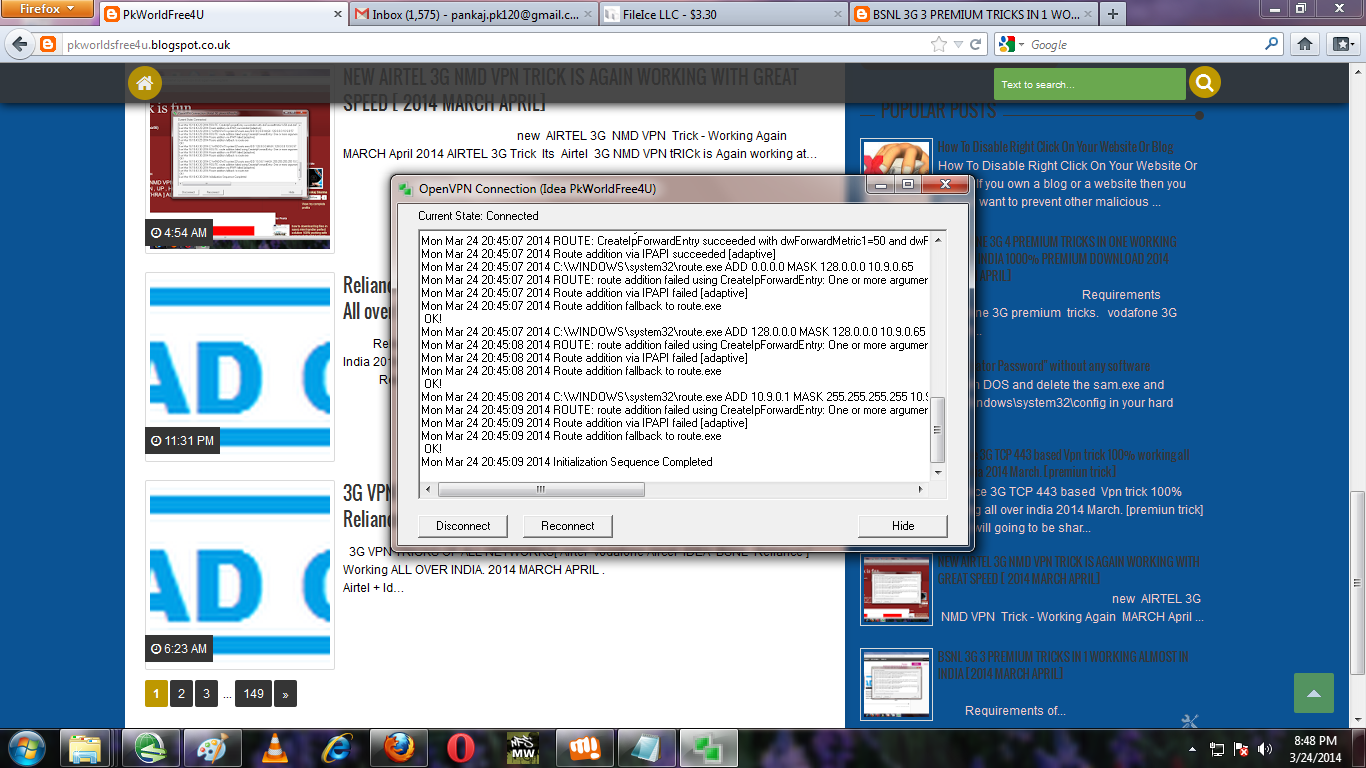Open the URL history dropdown arrow

click(x=958, y=44)
